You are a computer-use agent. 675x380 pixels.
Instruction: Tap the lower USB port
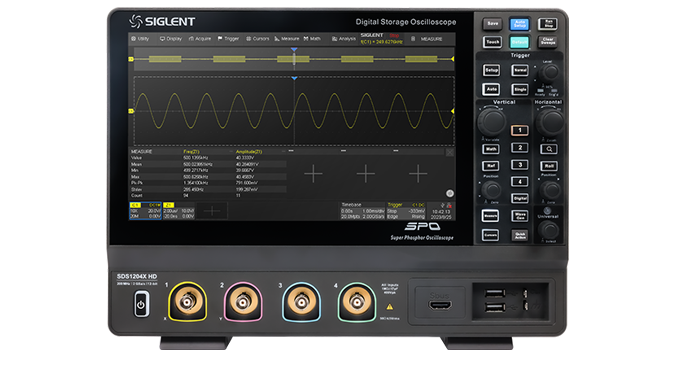[x=495, y=307]
